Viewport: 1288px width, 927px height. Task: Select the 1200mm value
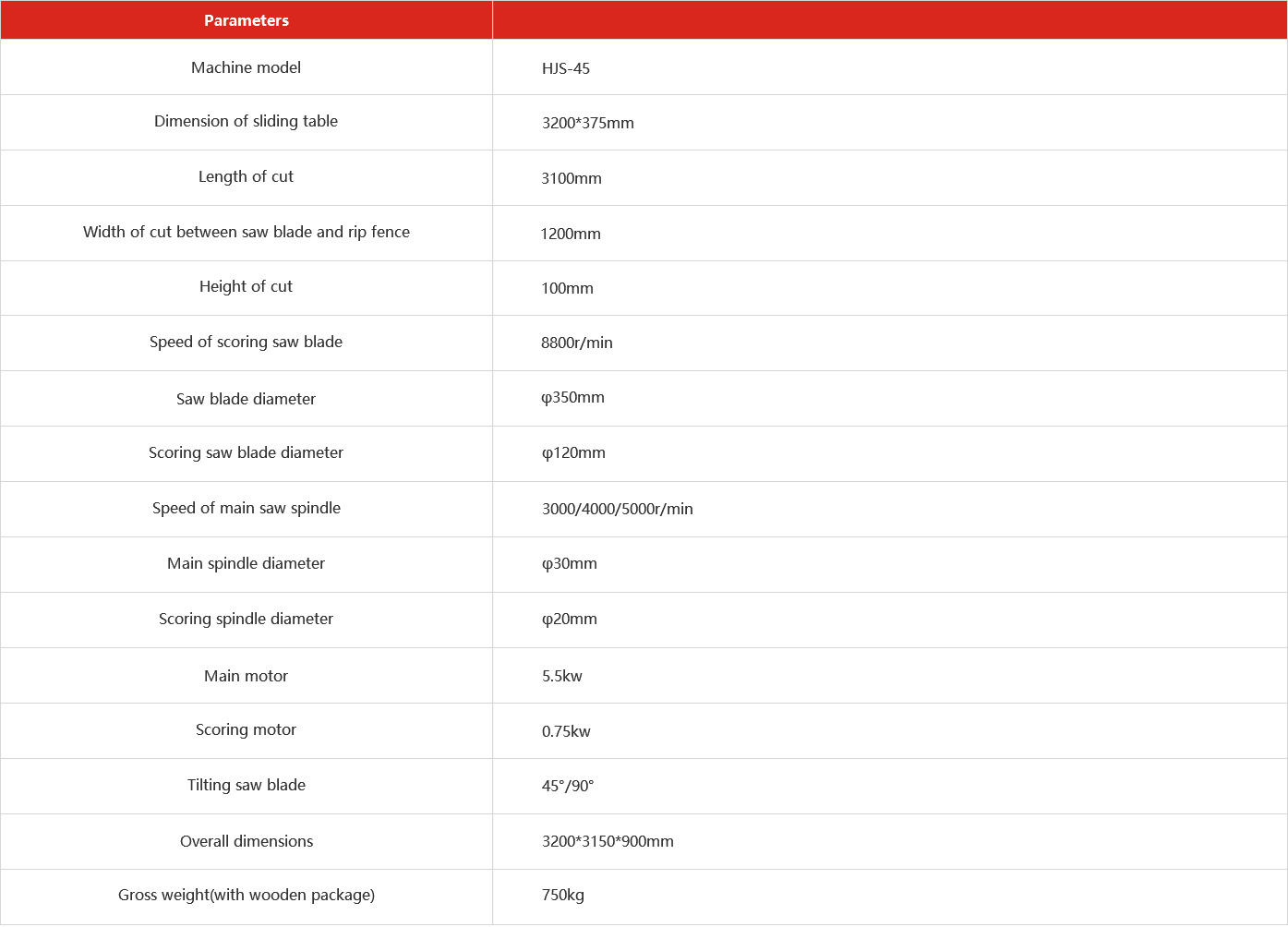tap(571, 234)
